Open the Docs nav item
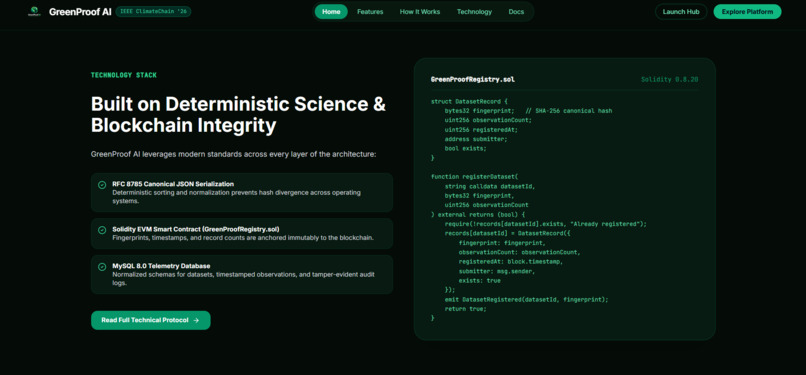806x375 pixels. 516,12
